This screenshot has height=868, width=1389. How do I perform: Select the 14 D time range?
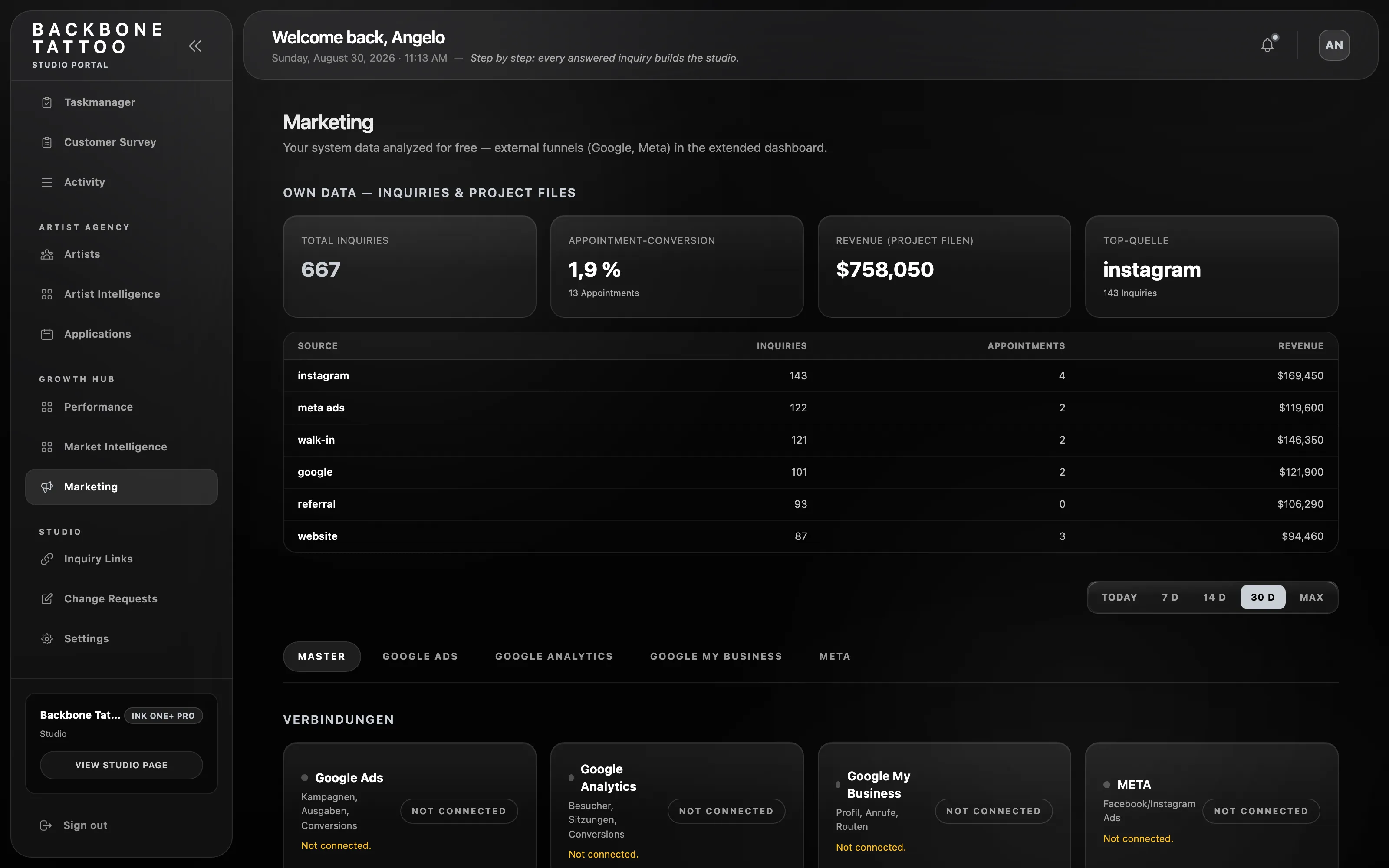(x=1215, y=597)
